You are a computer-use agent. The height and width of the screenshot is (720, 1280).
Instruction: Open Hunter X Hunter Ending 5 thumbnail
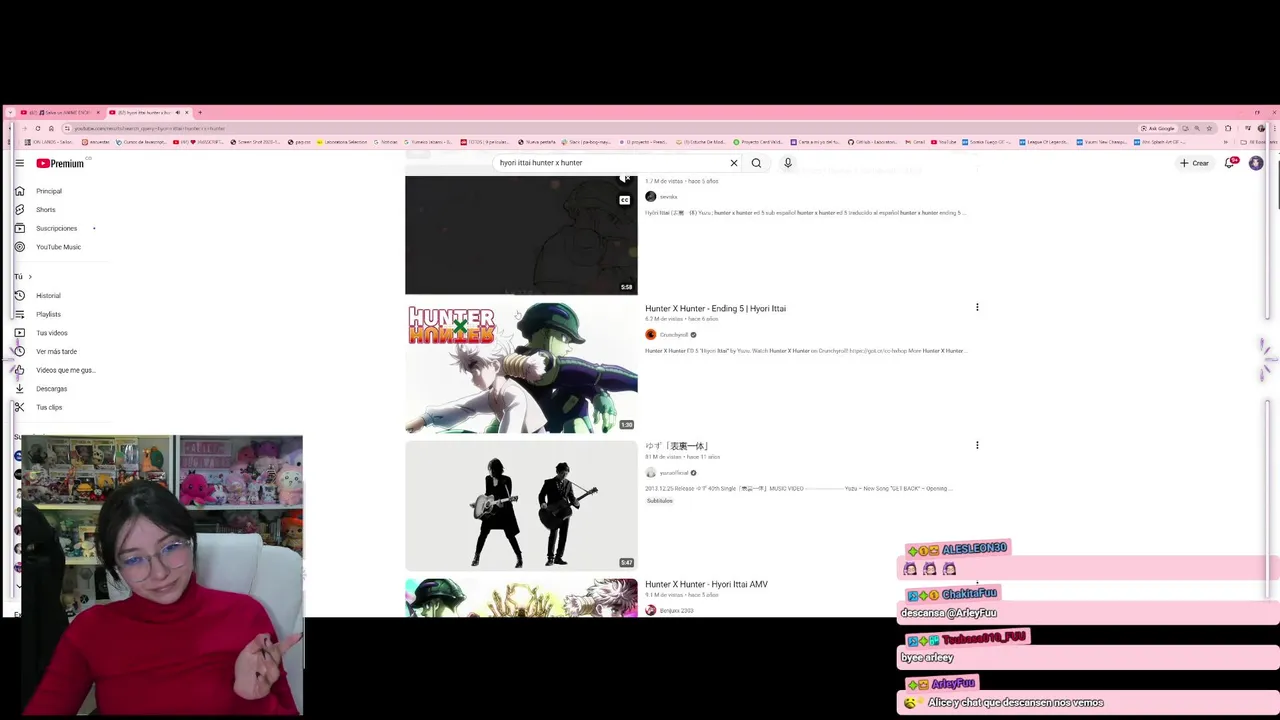click(x=521, y=368)
